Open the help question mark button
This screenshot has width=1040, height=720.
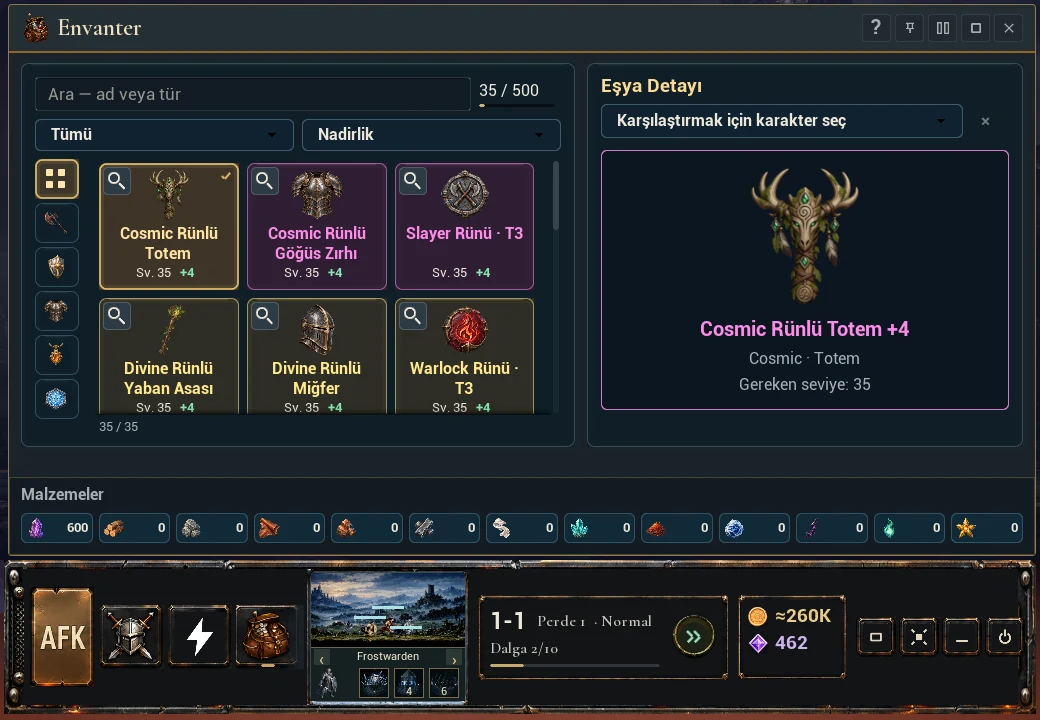pos(876,28)
